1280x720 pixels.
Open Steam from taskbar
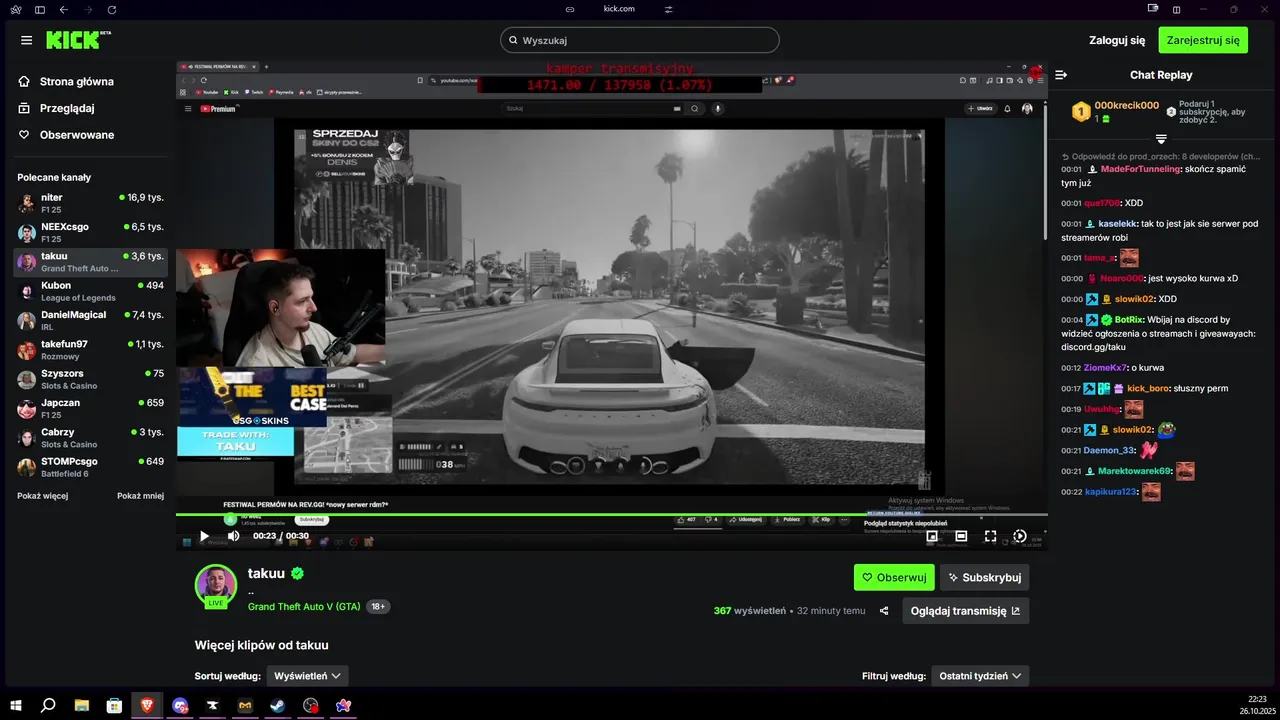click(278, 705)
